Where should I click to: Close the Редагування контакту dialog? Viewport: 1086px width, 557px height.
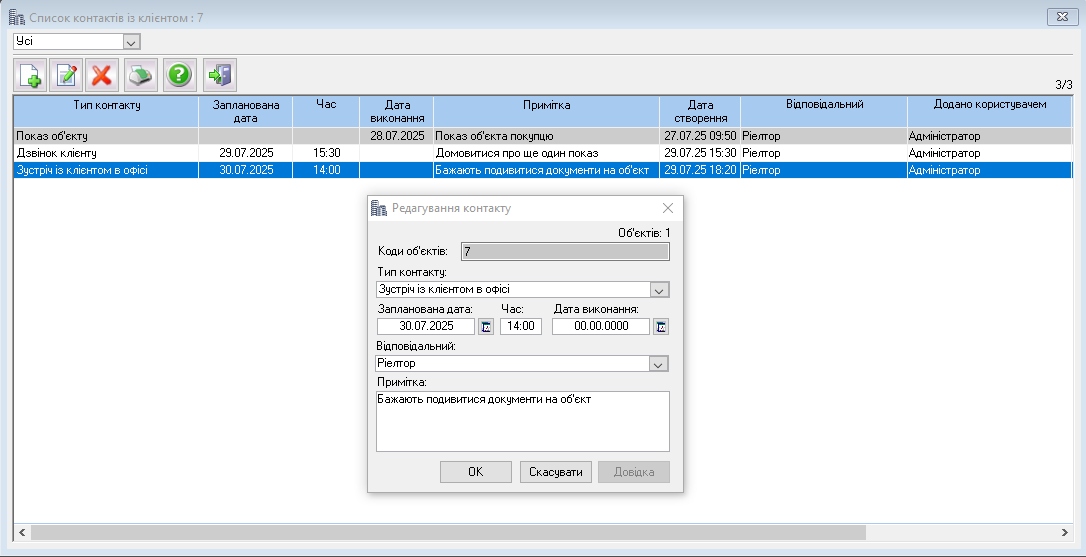coord(668,208)
